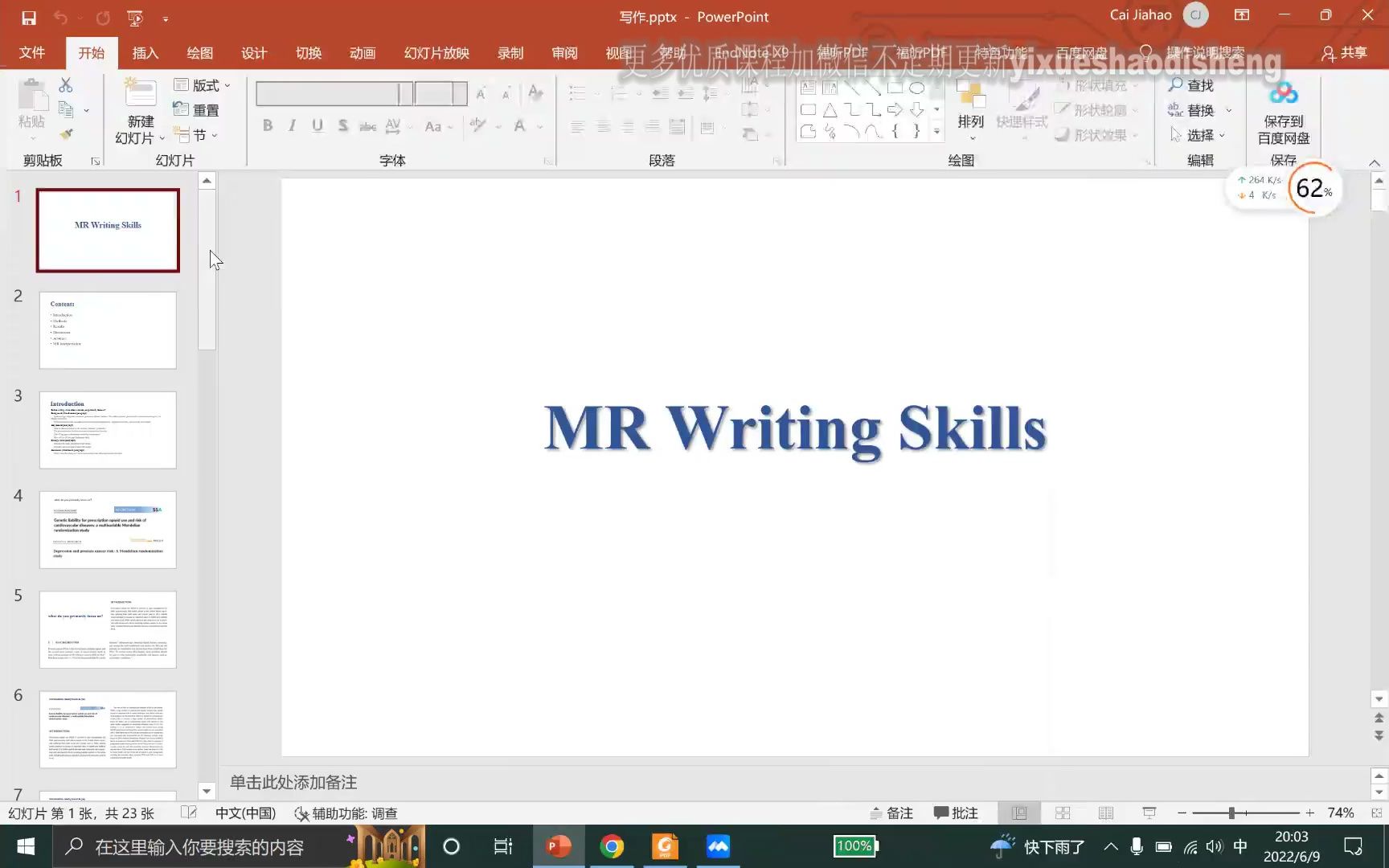The height and width of the screenshot is (868, 1389).
Task: Open the Section (节) dropdown
Action: (x=196, y=135)
